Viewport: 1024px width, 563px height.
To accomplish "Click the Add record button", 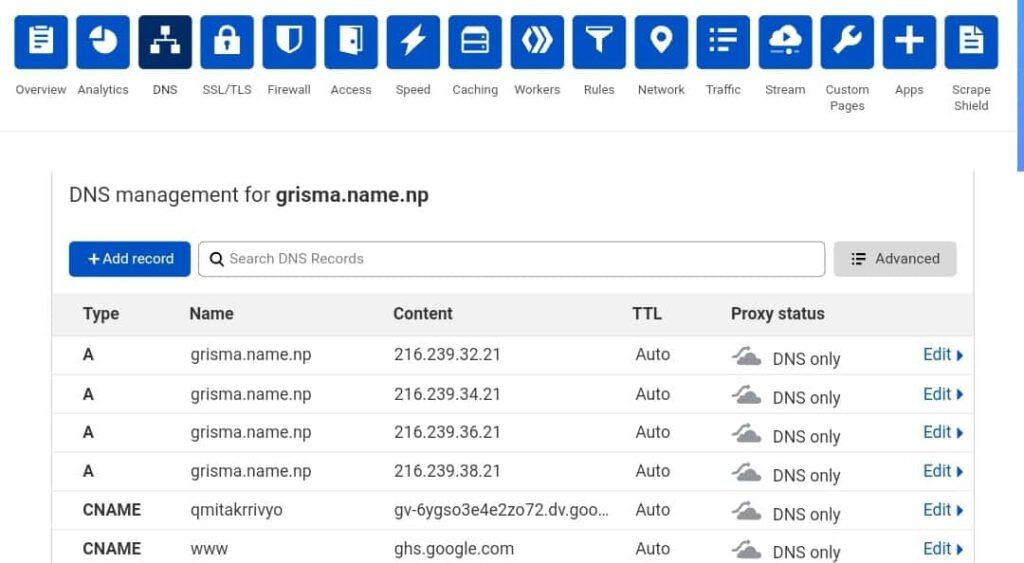I will pyautogui.click(x=129, y=259).
